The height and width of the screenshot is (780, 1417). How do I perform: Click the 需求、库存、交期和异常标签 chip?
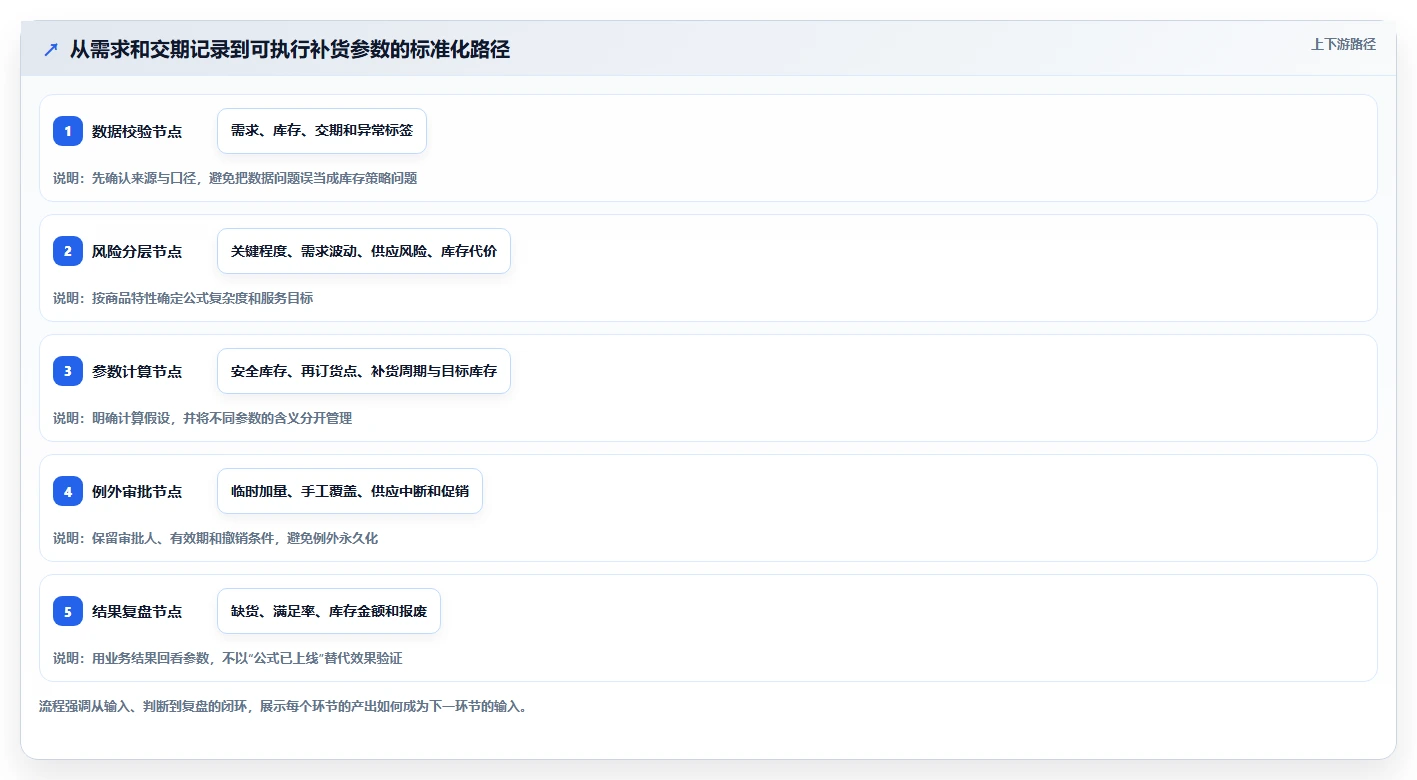click(322, 131)
